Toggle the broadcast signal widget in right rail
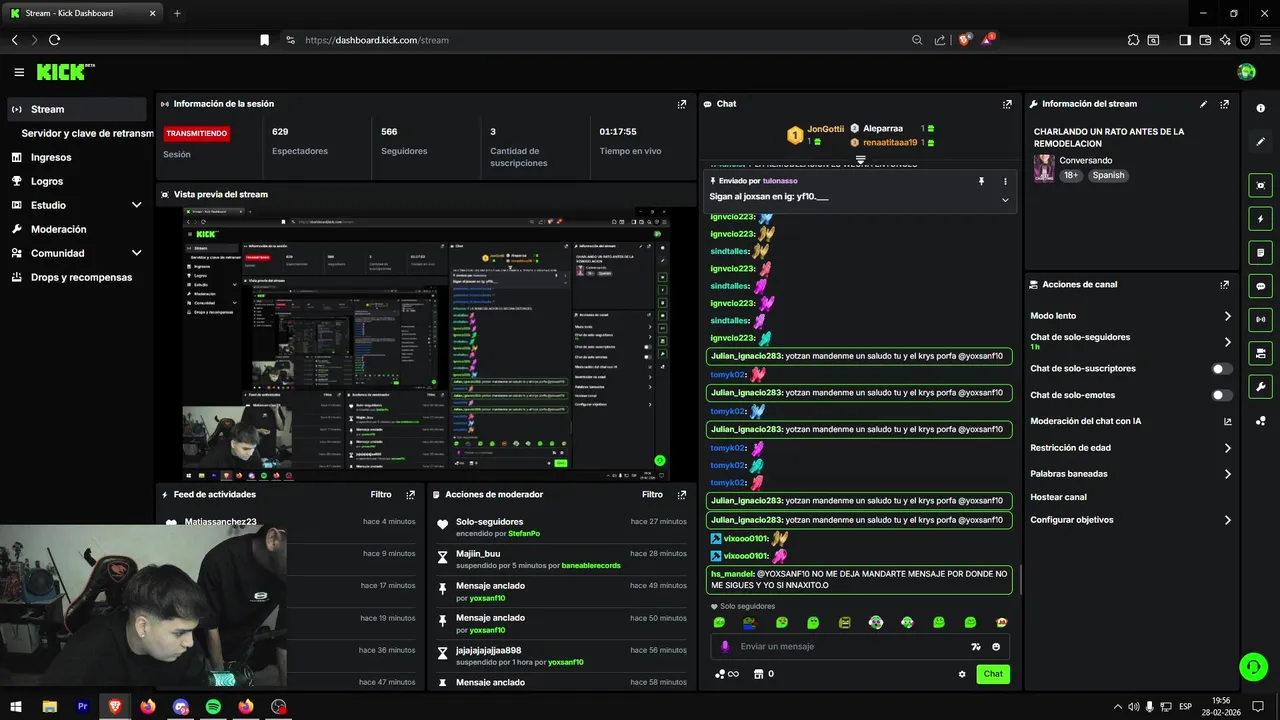Viewport: 1280px width, 720px height. 1260,320
